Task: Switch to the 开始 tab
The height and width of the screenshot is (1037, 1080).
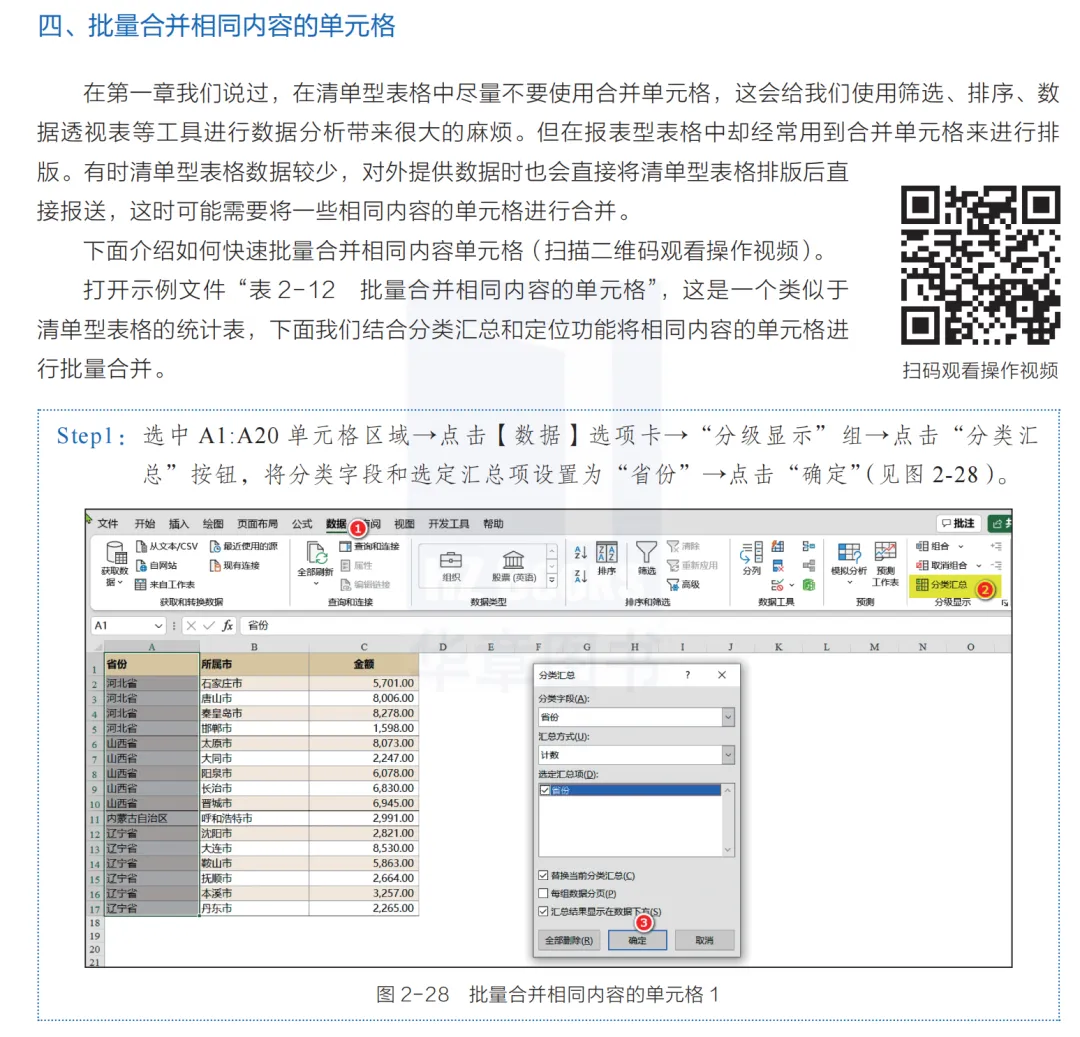Action: 145,524
